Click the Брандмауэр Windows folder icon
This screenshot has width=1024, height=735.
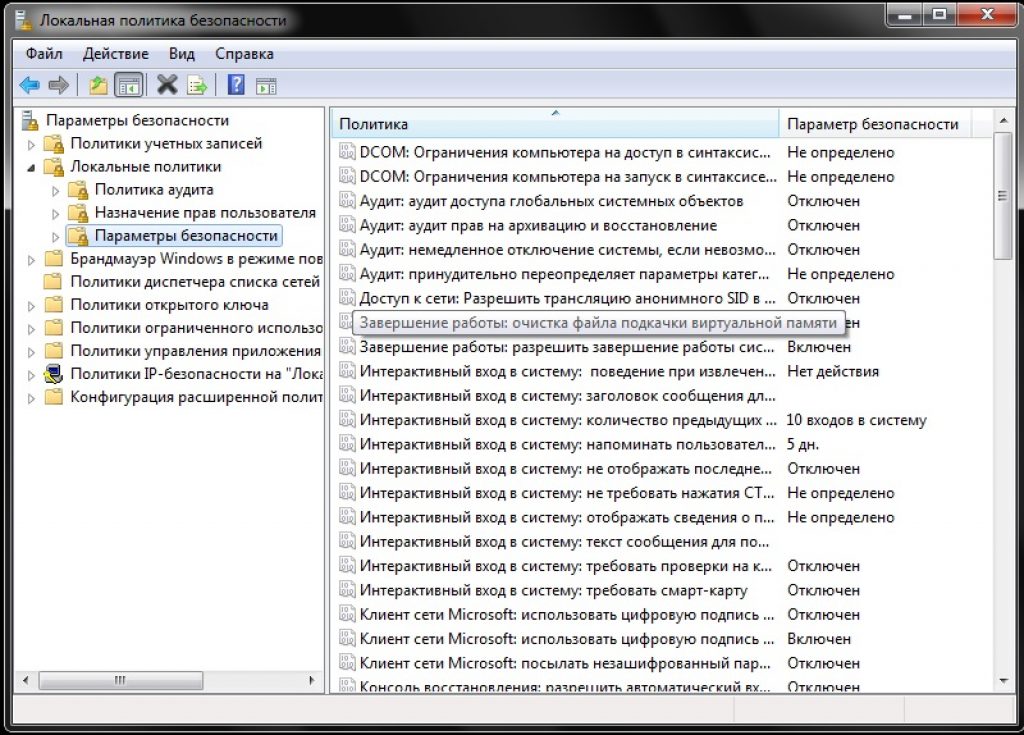tap(54, 259)
